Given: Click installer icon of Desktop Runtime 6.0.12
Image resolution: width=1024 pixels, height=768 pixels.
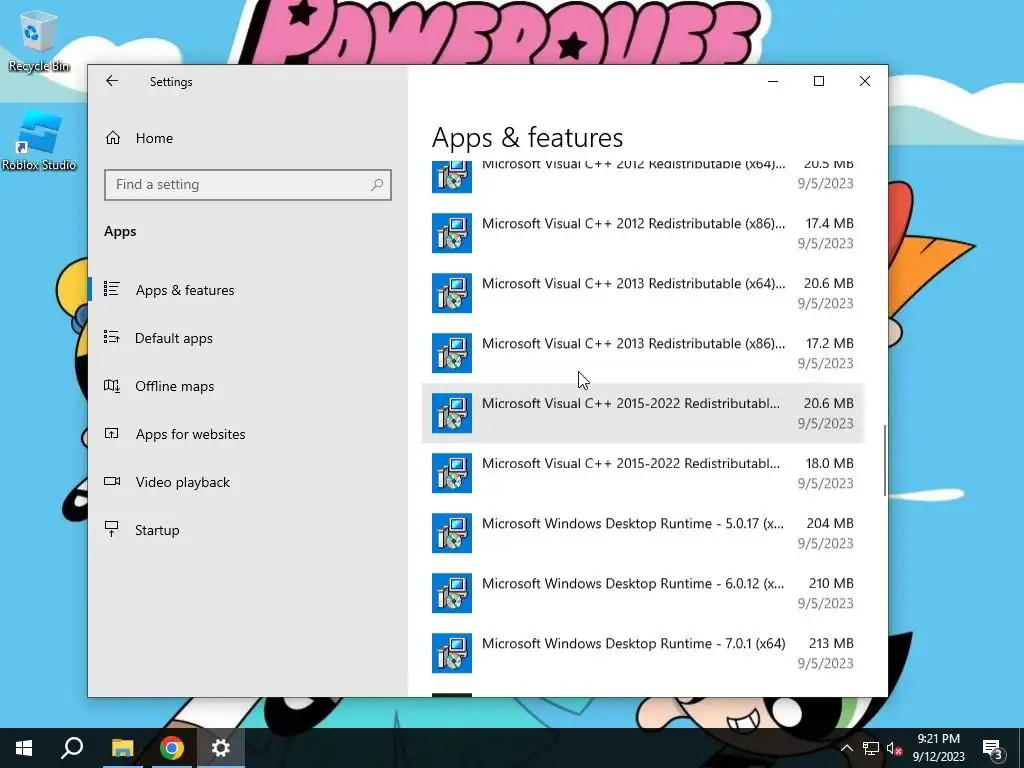Looking at the screenshot, I should pyautogui.click(x=452, y=594).
